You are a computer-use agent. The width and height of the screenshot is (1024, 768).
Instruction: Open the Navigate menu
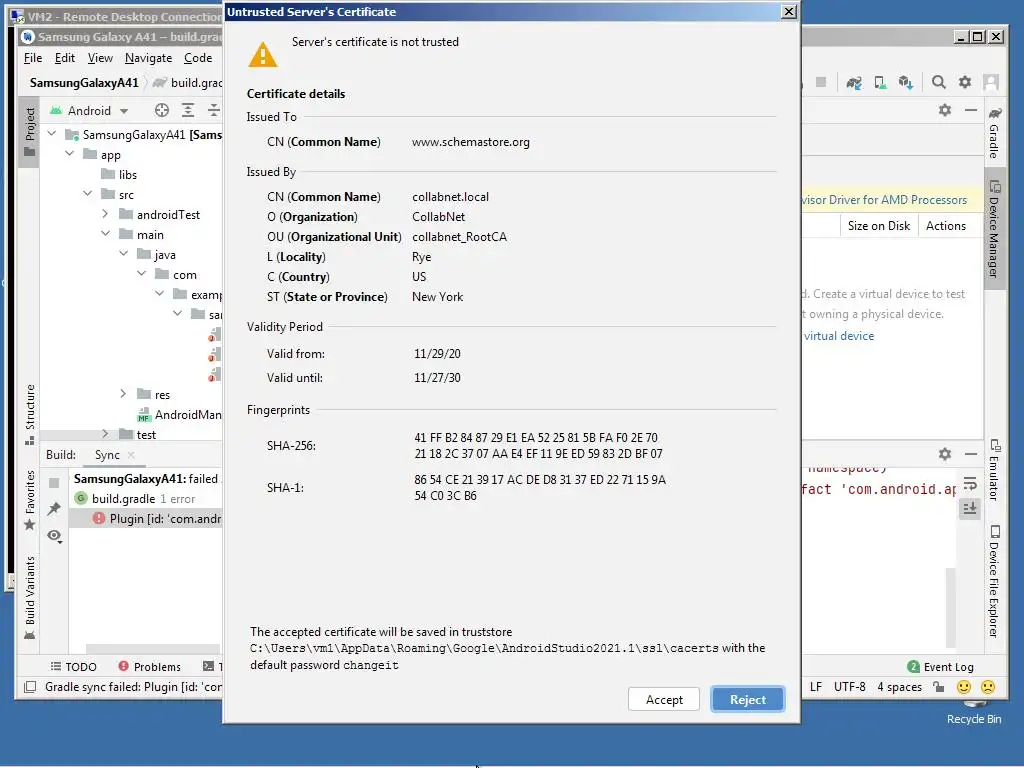pyautogui.click(x=148, y=58)
